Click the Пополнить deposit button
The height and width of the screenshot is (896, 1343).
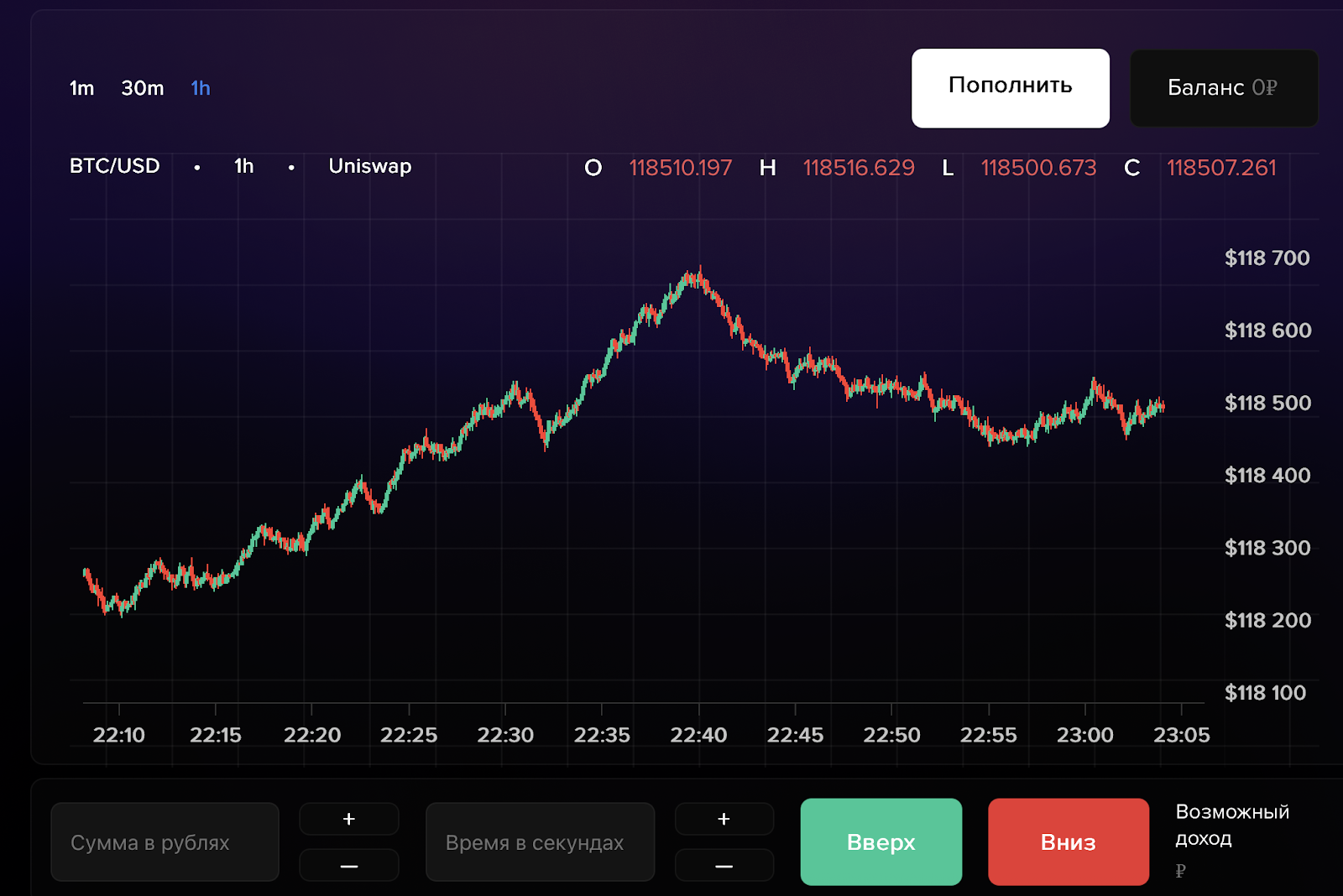(x=1011, y=88)
